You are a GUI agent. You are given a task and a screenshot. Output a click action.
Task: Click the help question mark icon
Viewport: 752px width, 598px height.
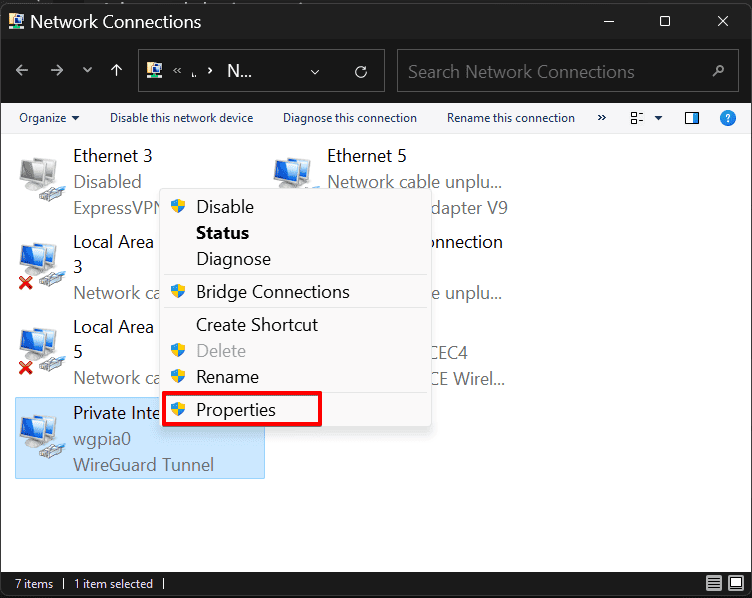click(728, 118)
